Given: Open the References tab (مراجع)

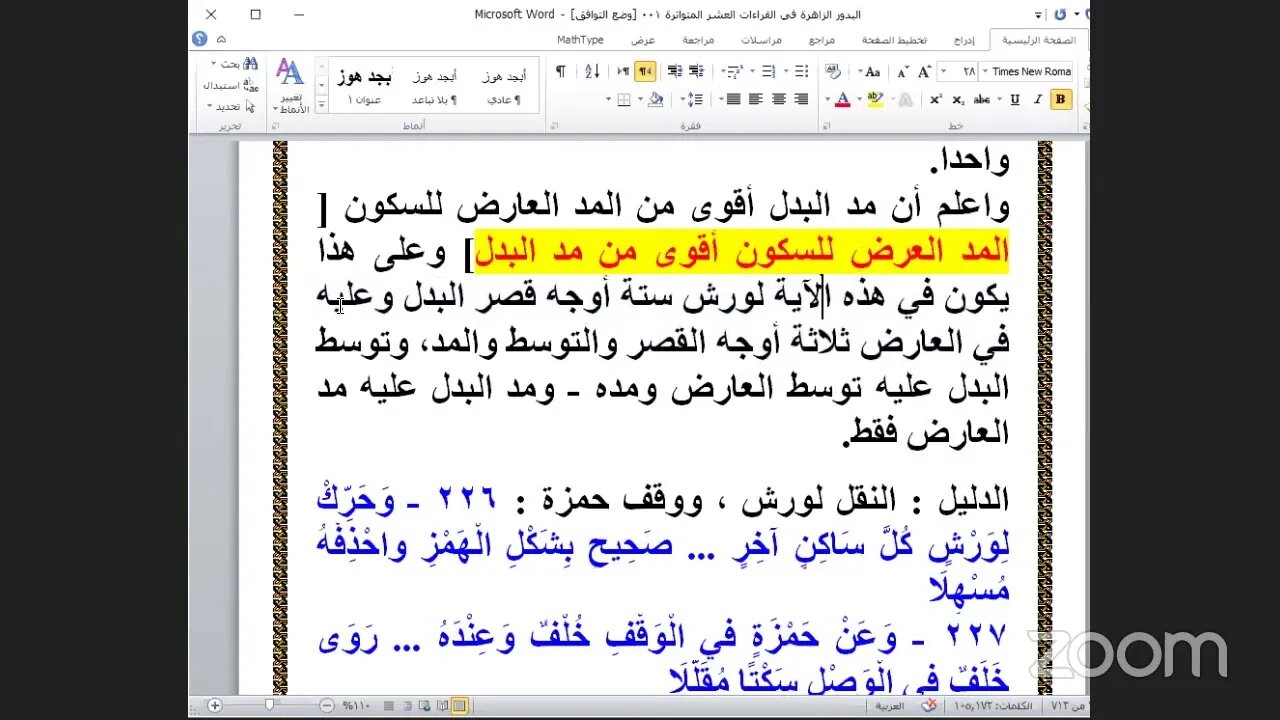Looking at the screenshot, I should coord(822,40).
